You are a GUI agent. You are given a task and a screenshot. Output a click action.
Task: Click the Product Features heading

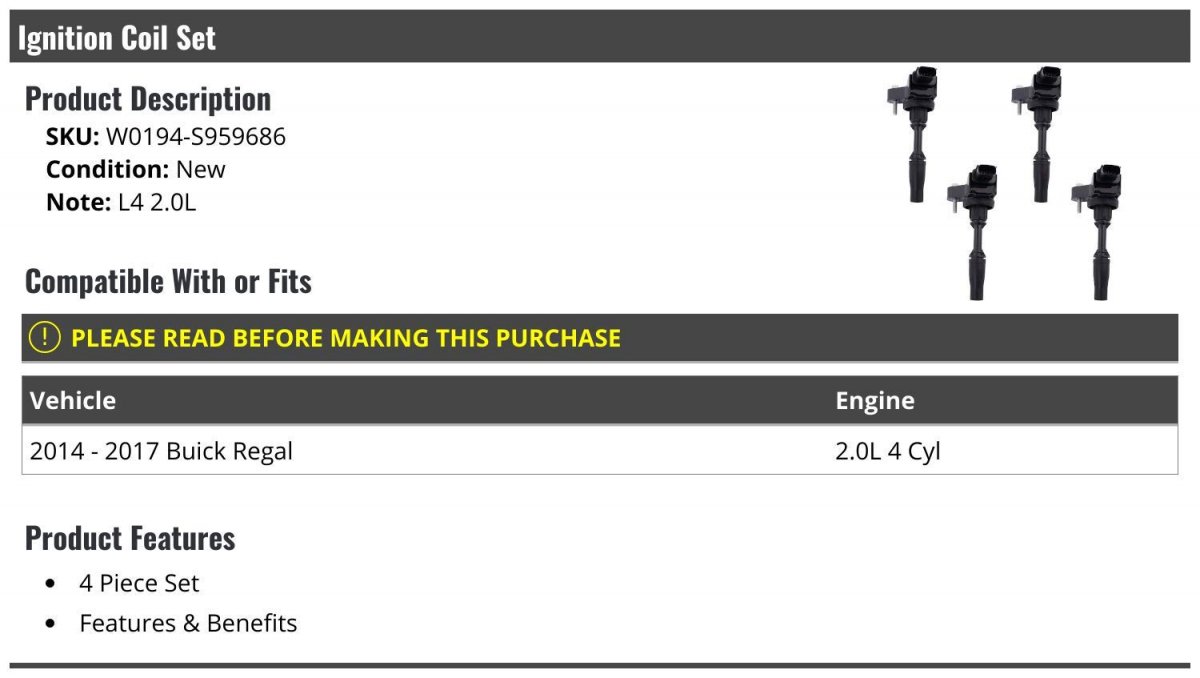pyautogui.click(x=130, y=538)
